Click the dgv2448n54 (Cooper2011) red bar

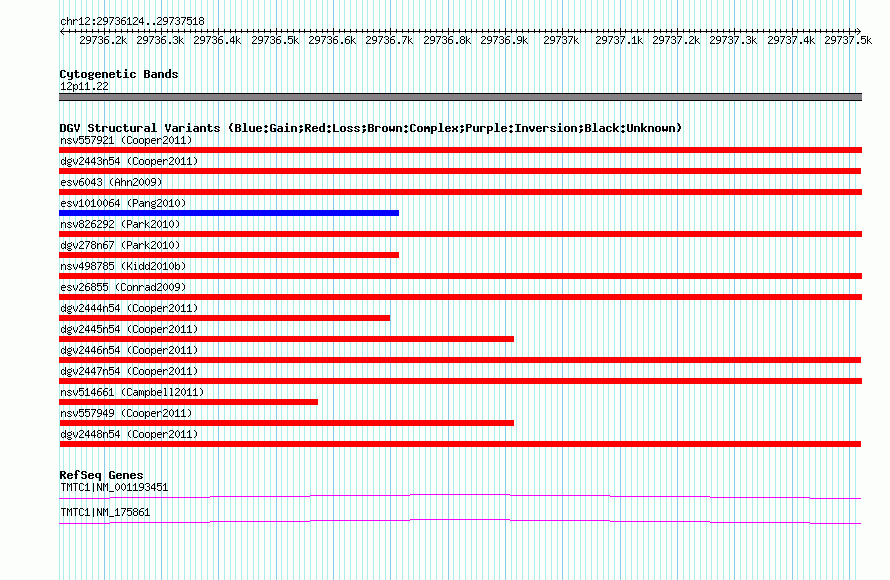click(x=460, y=444)
